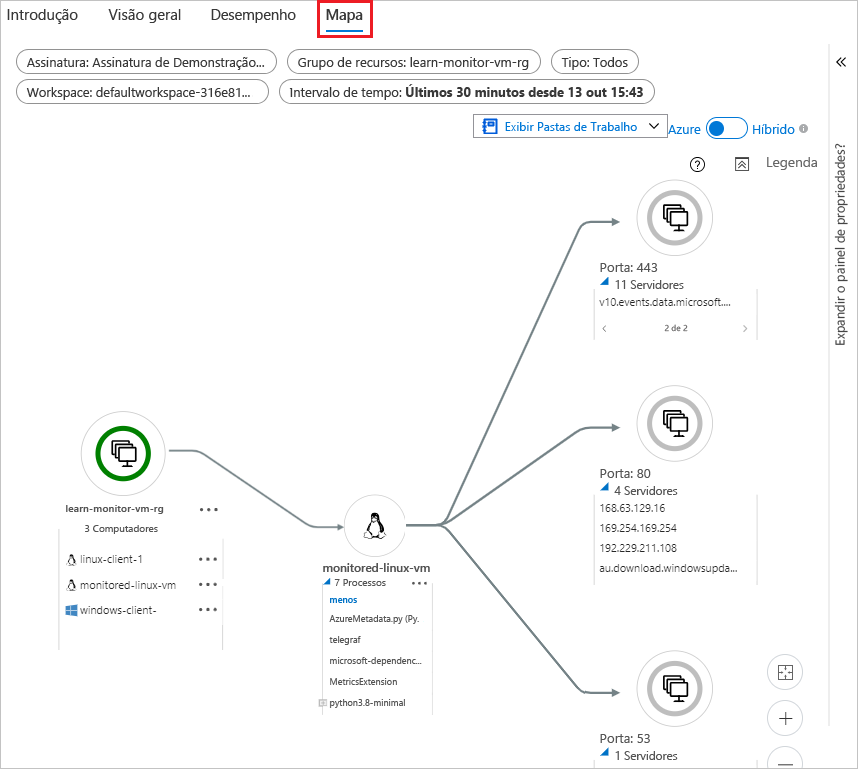Expand the properties panel with double chevron
Image resolution: width=858 pixels, height=769 pixels.
pos(841,62)
